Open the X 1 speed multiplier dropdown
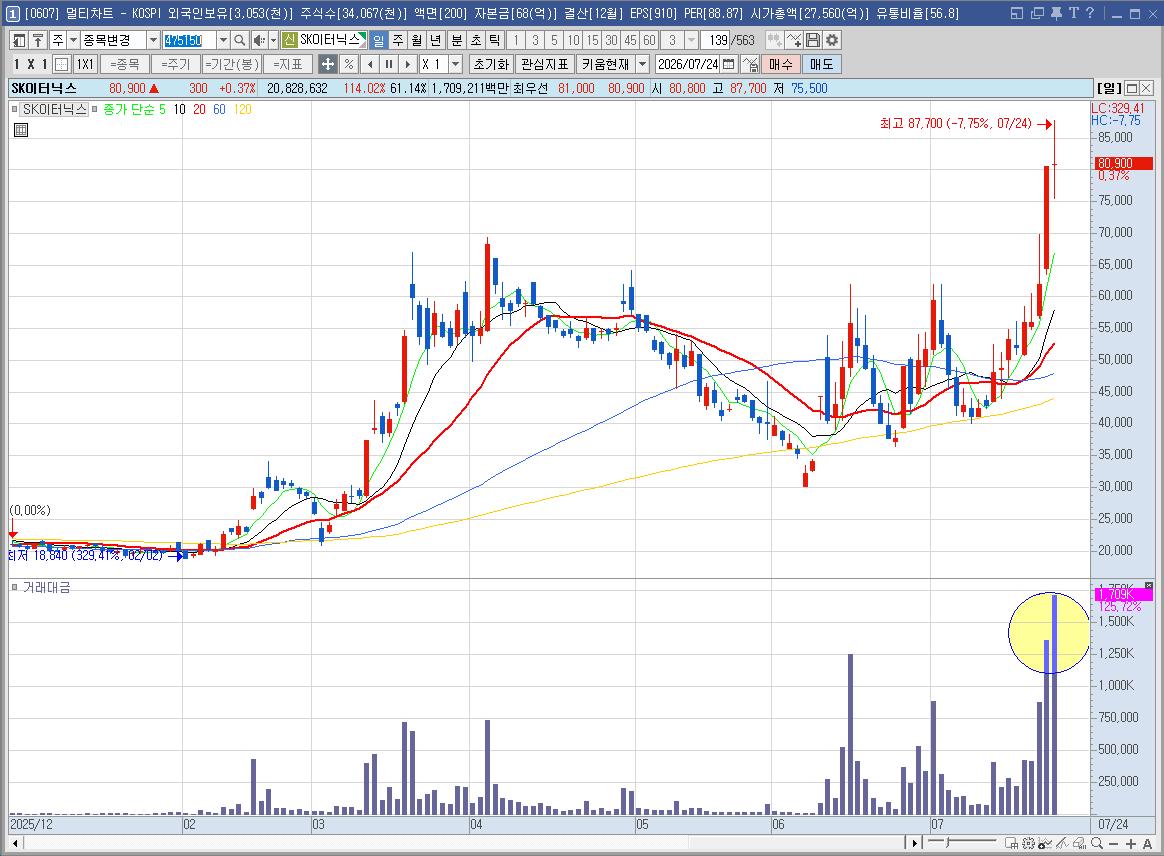 456,65
